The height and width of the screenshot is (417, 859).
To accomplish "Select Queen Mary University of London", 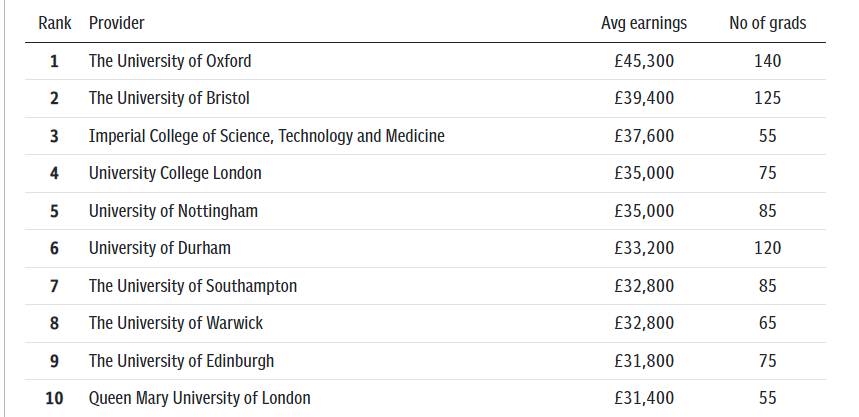I will 200,398.
